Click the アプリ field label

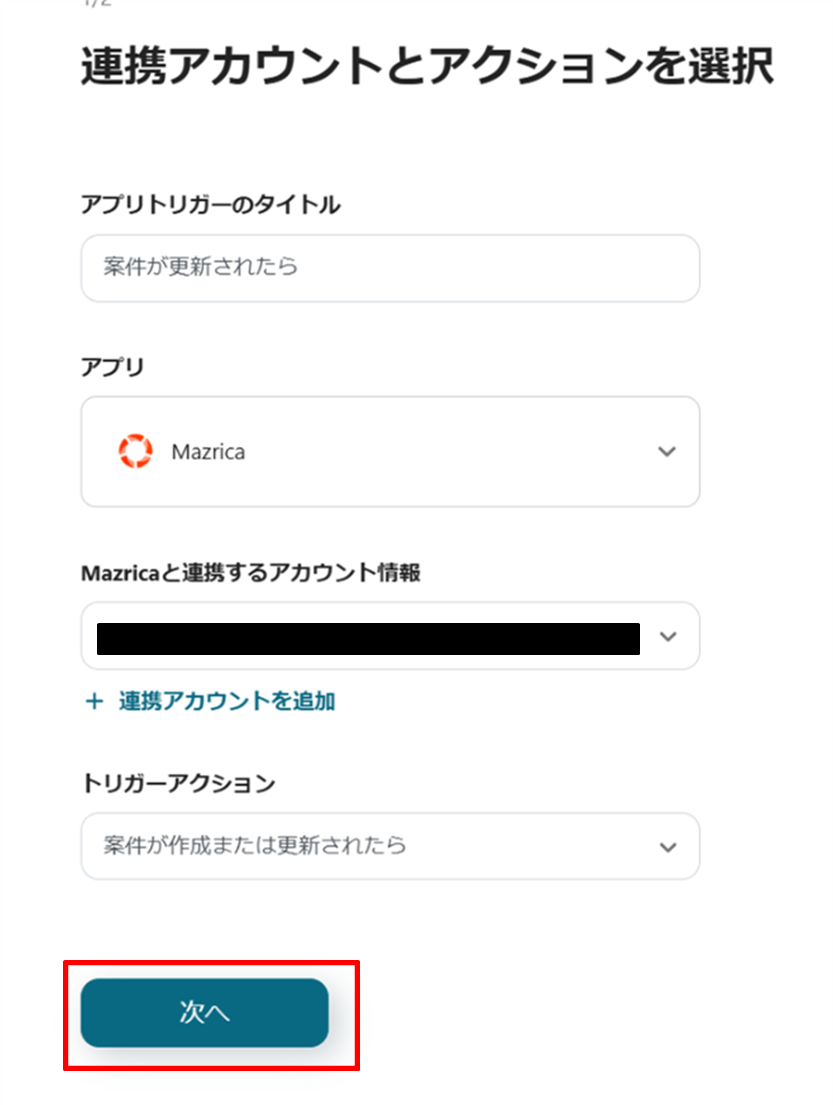tap(112, 367)
